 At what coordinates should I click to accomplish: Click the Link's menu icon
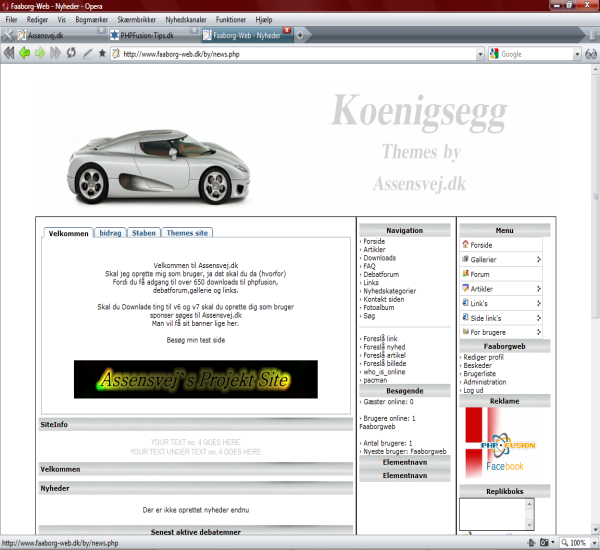(465, 302)
